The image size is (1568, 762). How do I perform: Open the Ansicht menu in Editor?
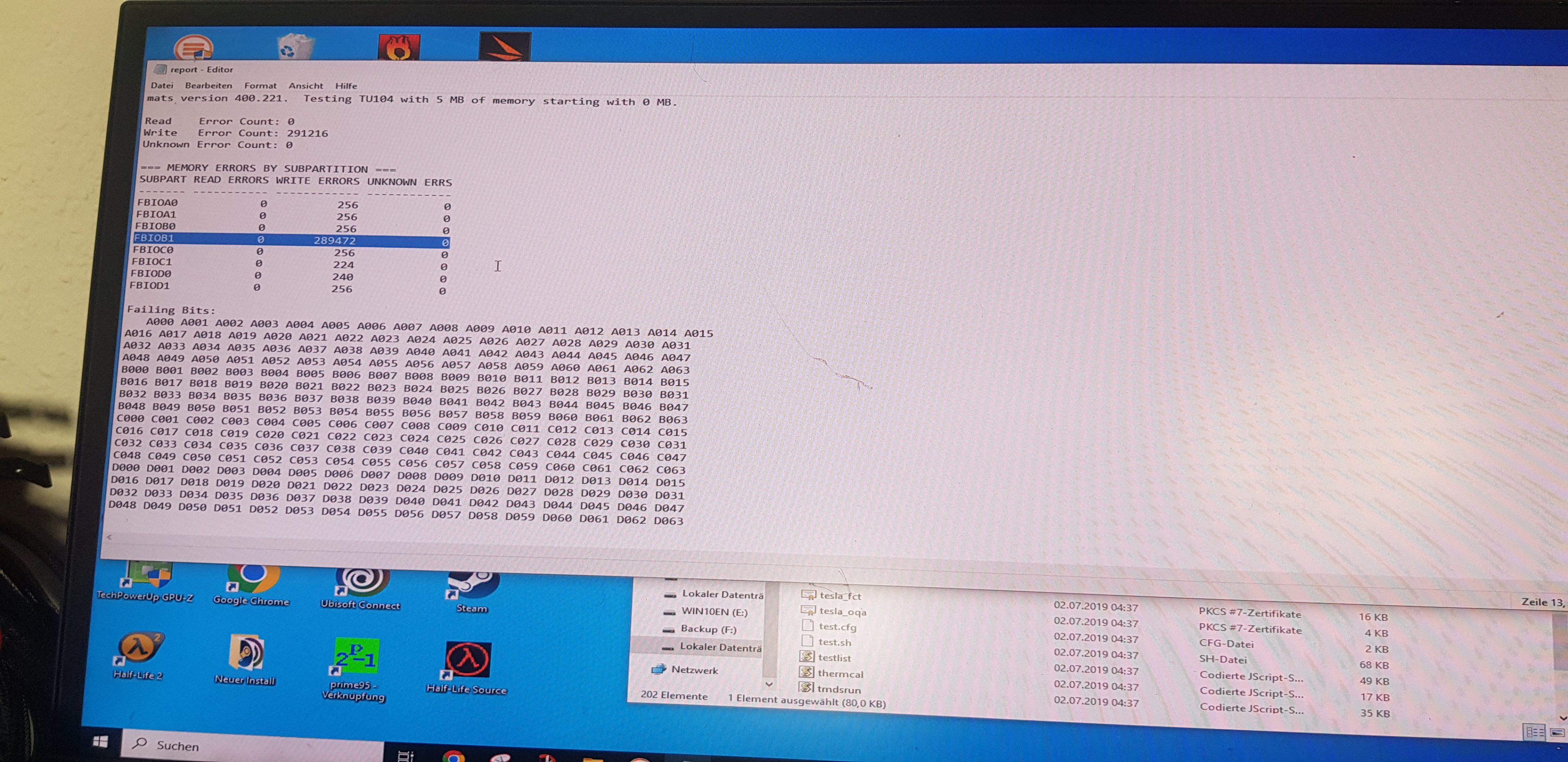click(x=305, y=86)
